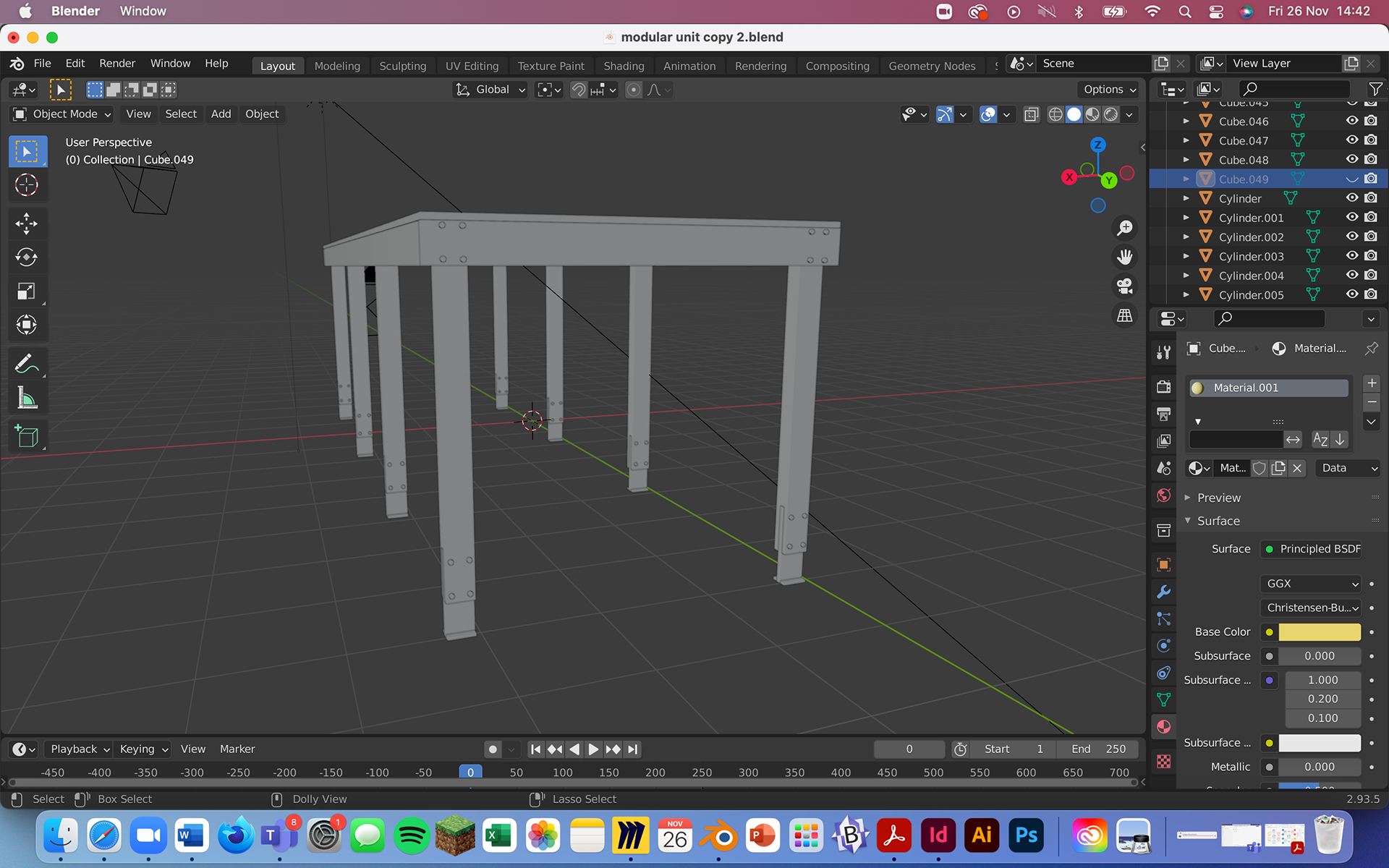Click the Add Cube tool

point(27,436)
